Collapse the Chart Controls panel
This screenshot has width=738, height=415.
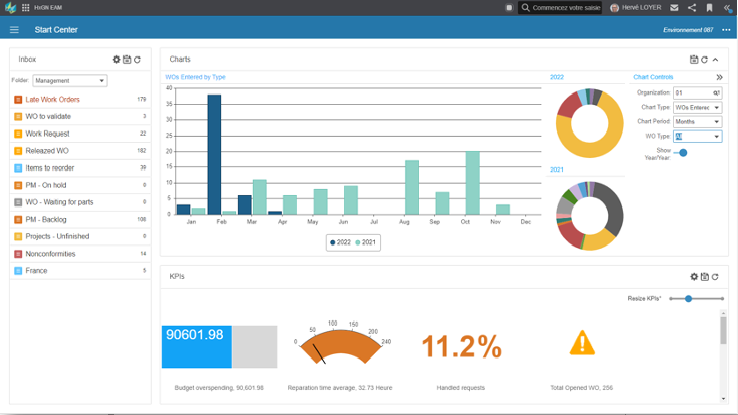719,77
